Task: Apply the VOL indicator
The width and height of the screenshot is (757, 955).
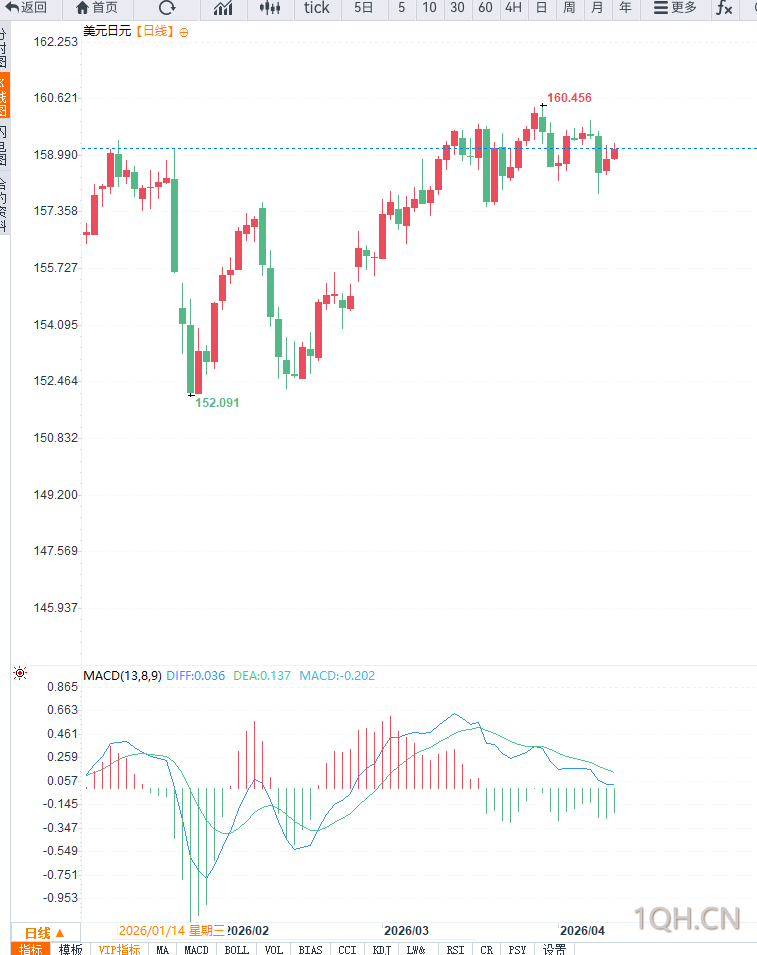Action: pos(274,949)
